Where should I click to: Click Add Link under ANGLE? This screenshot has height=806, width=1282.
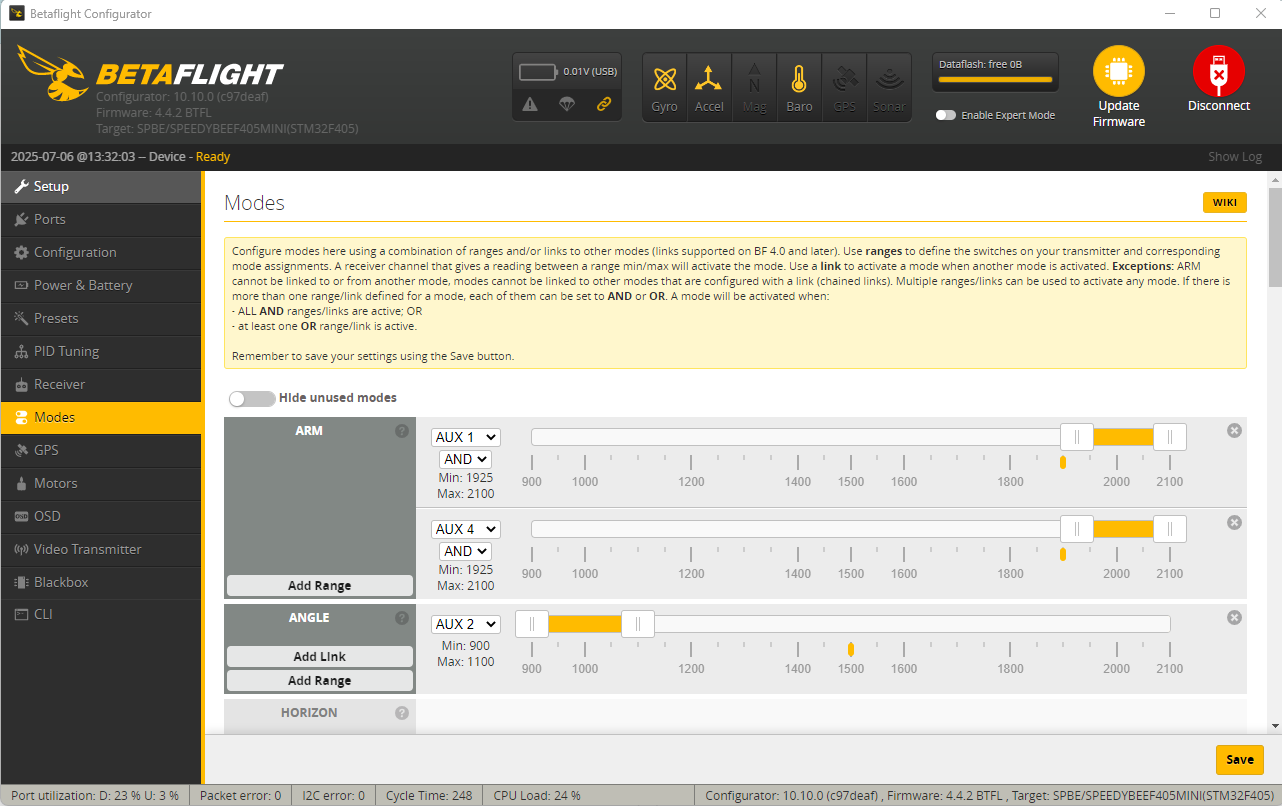pos(320,657)
